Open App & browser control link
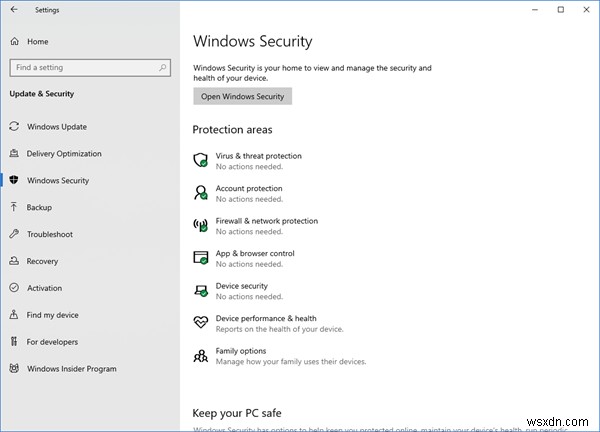Viewport: 600px width, 432px height. [255, 253]
